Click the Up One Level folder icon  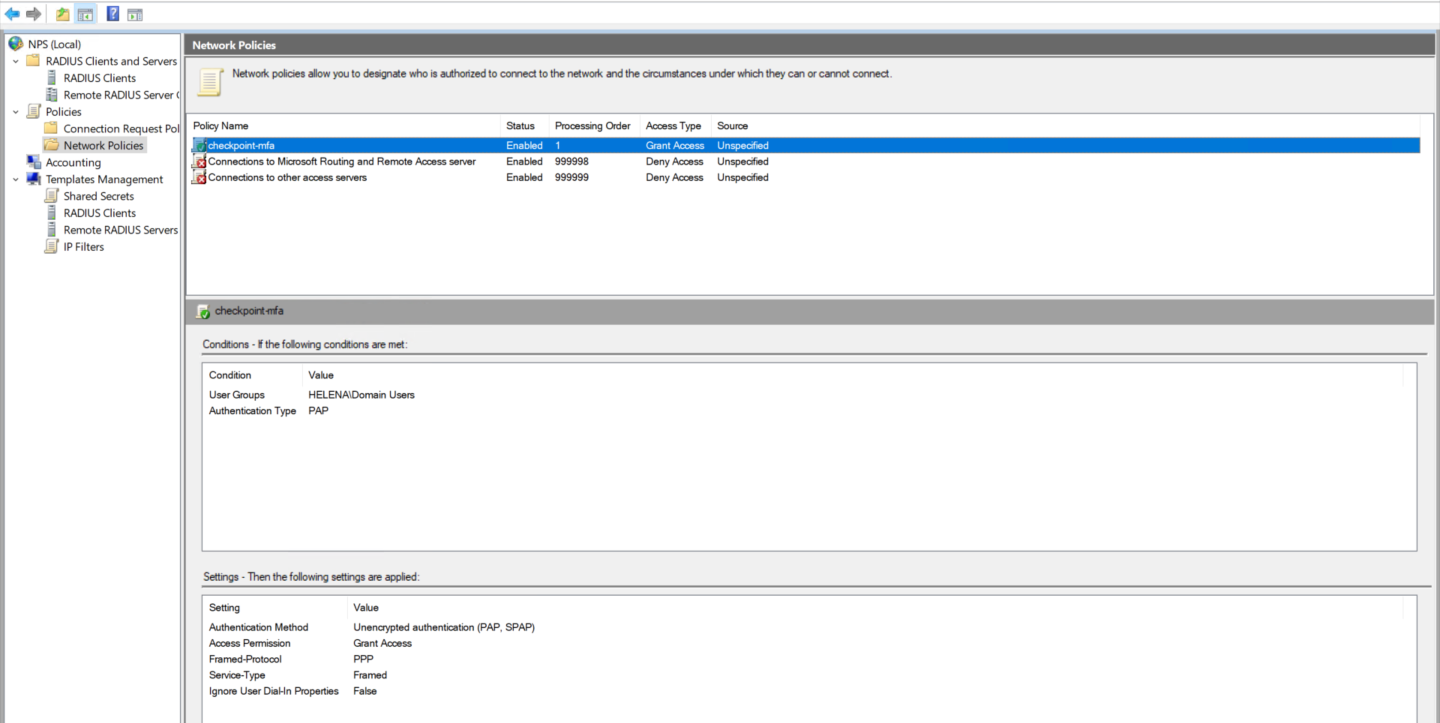tap(63, 14)
